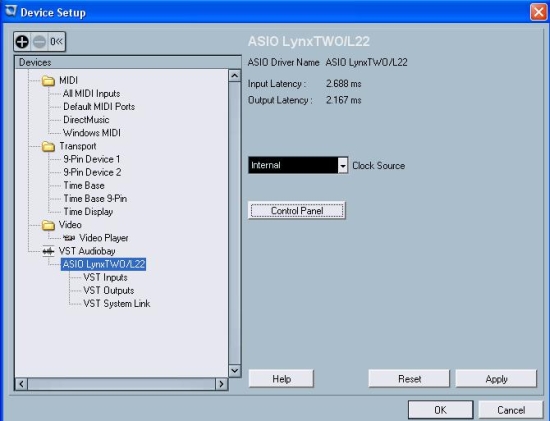Viewport: 550px width, 421px height.
Task: Click the ASIO Driver Name value text
Action: (x=367, y=63)
